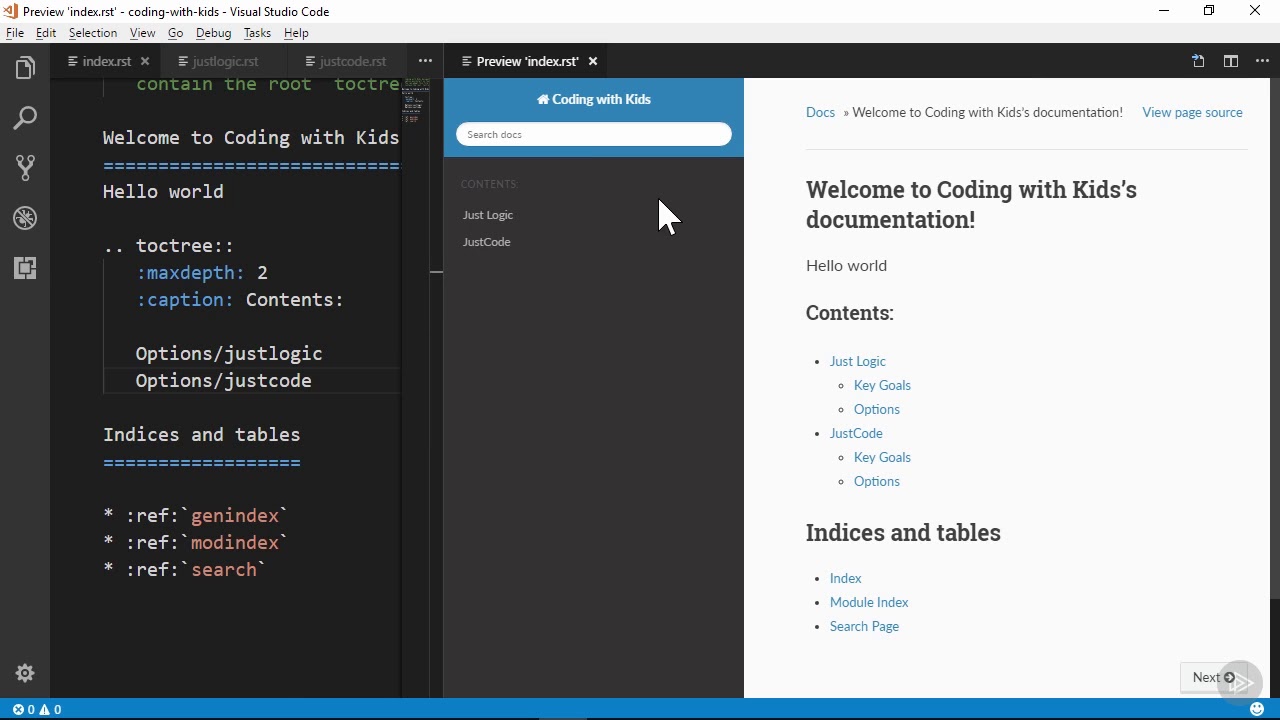Close the index.rst editor tab
The width and height of the screenshot is (1280, 720).
145,61
